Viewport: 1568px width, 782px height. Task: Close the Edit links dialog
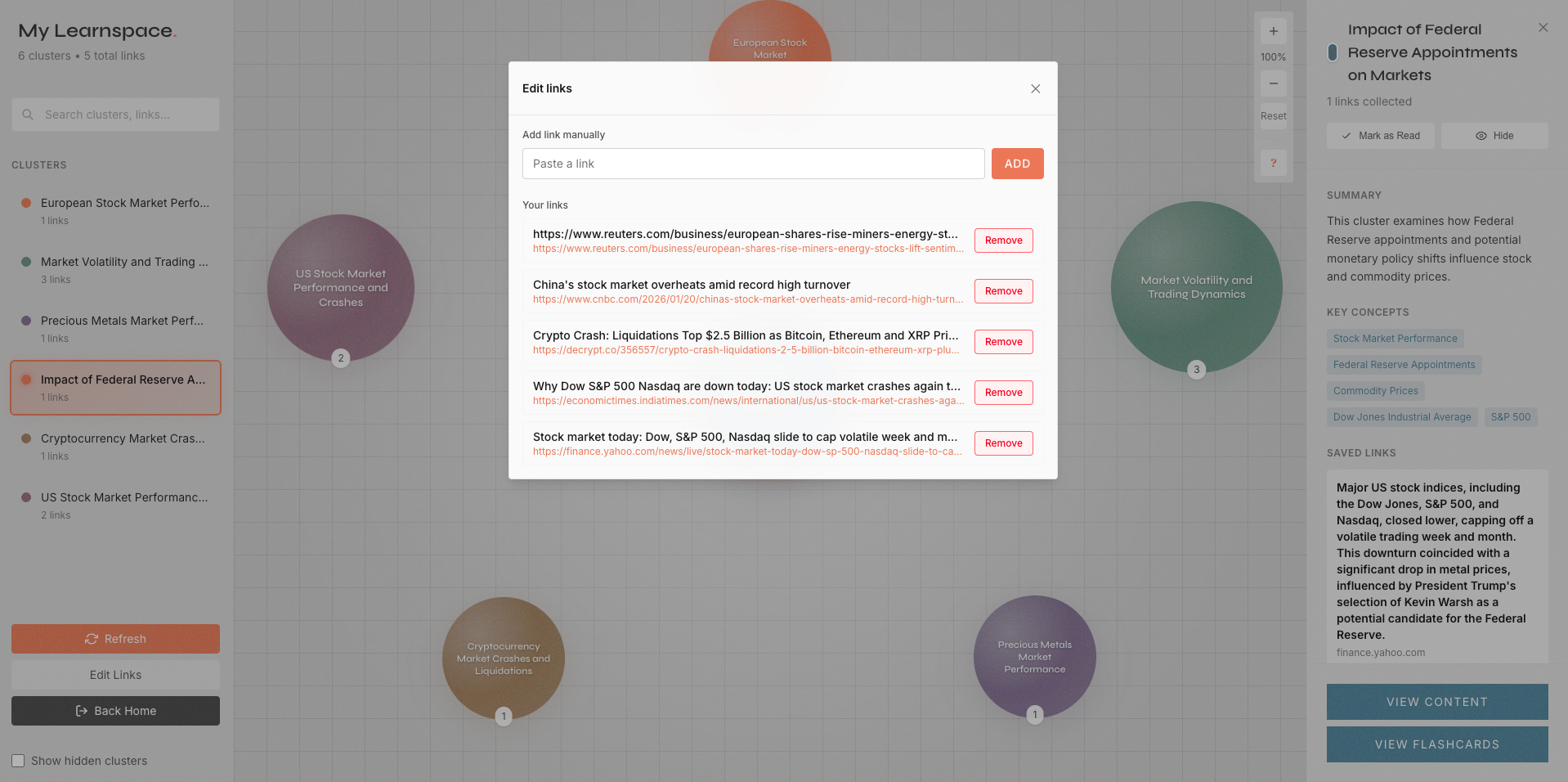pos(1035,88)
